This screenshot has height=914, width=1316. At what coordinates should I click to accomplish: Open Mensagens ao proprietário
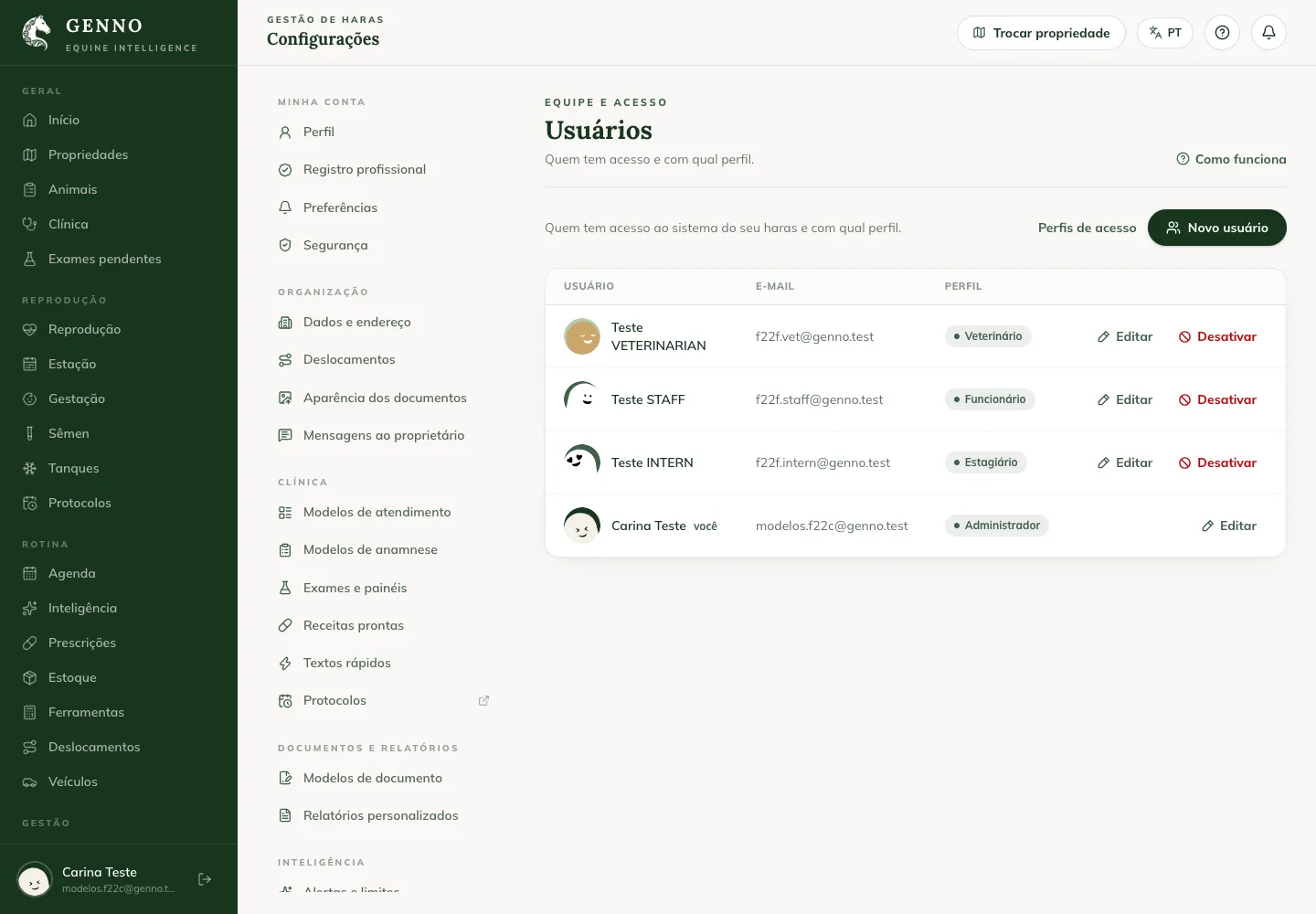pyautogui.click(x=384, y=435)
